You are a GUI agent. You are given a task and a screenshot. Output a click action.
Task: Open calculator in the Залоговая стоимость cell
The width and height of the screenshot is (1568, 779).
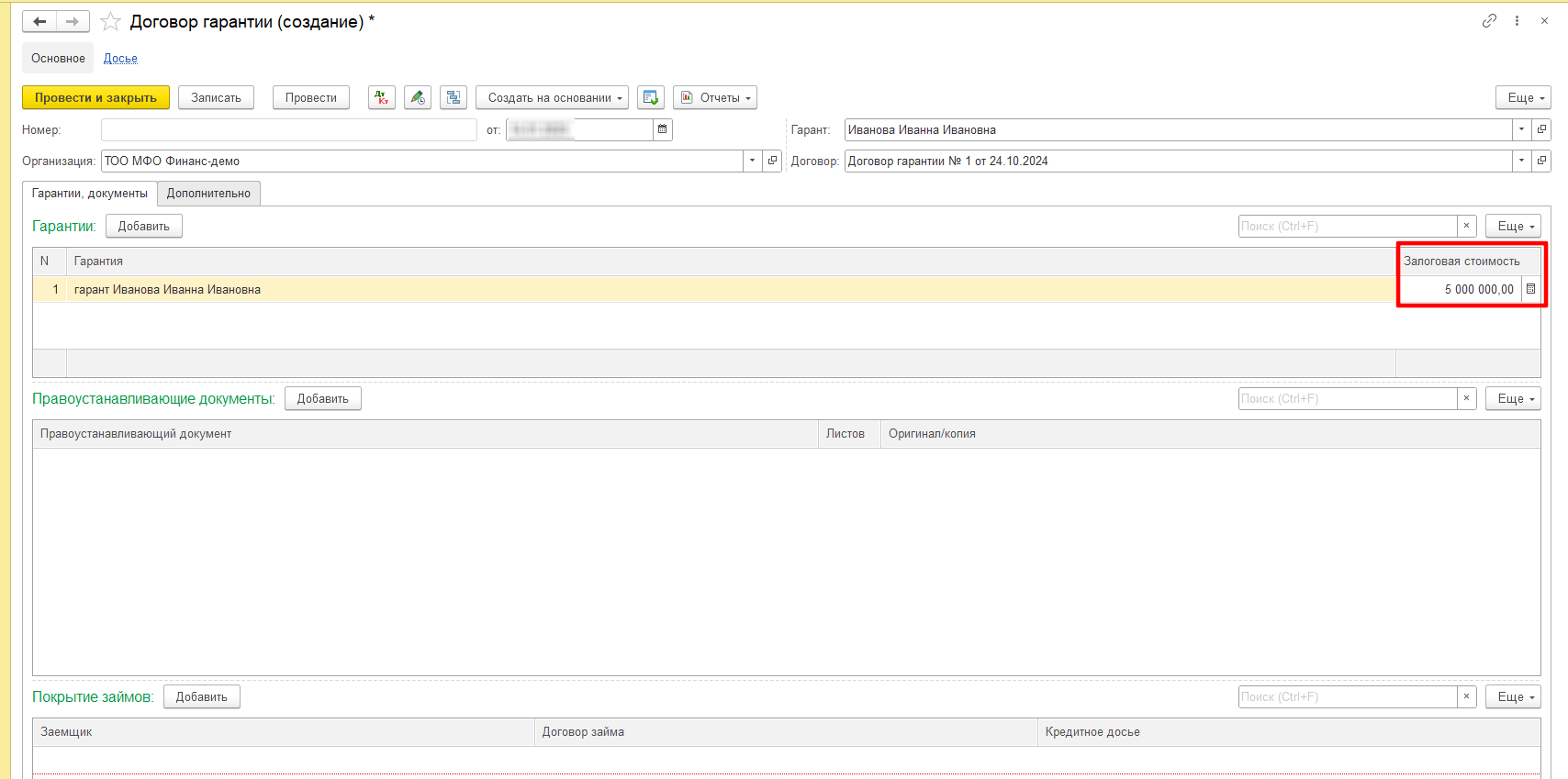point(1530,289)
